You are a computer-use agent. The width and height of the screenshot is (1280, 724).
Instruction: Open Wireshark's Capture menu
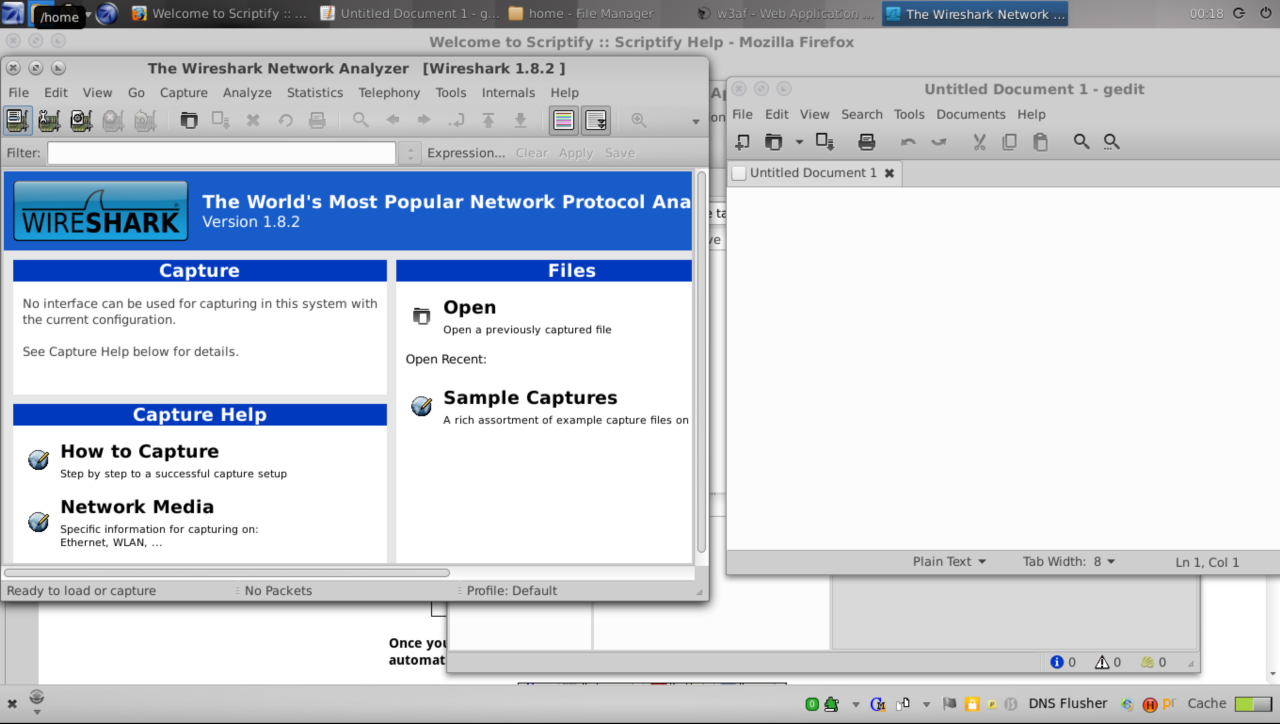coord(184,92)
